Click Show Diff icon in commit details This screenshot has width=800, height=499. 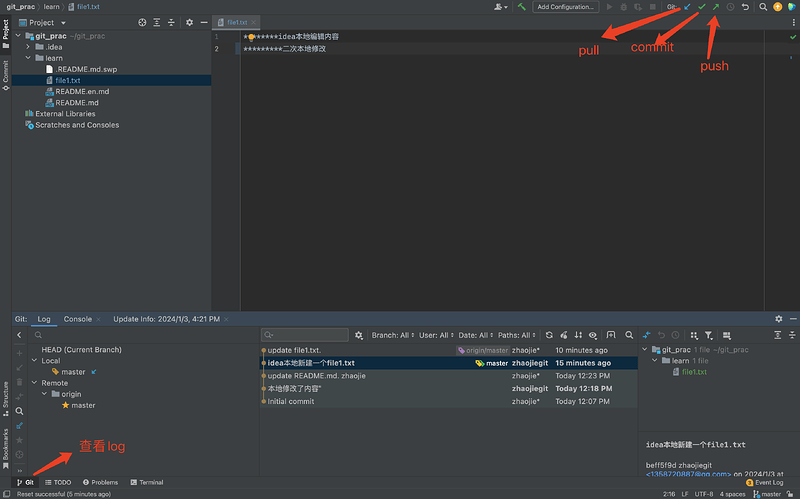[646, 335]
